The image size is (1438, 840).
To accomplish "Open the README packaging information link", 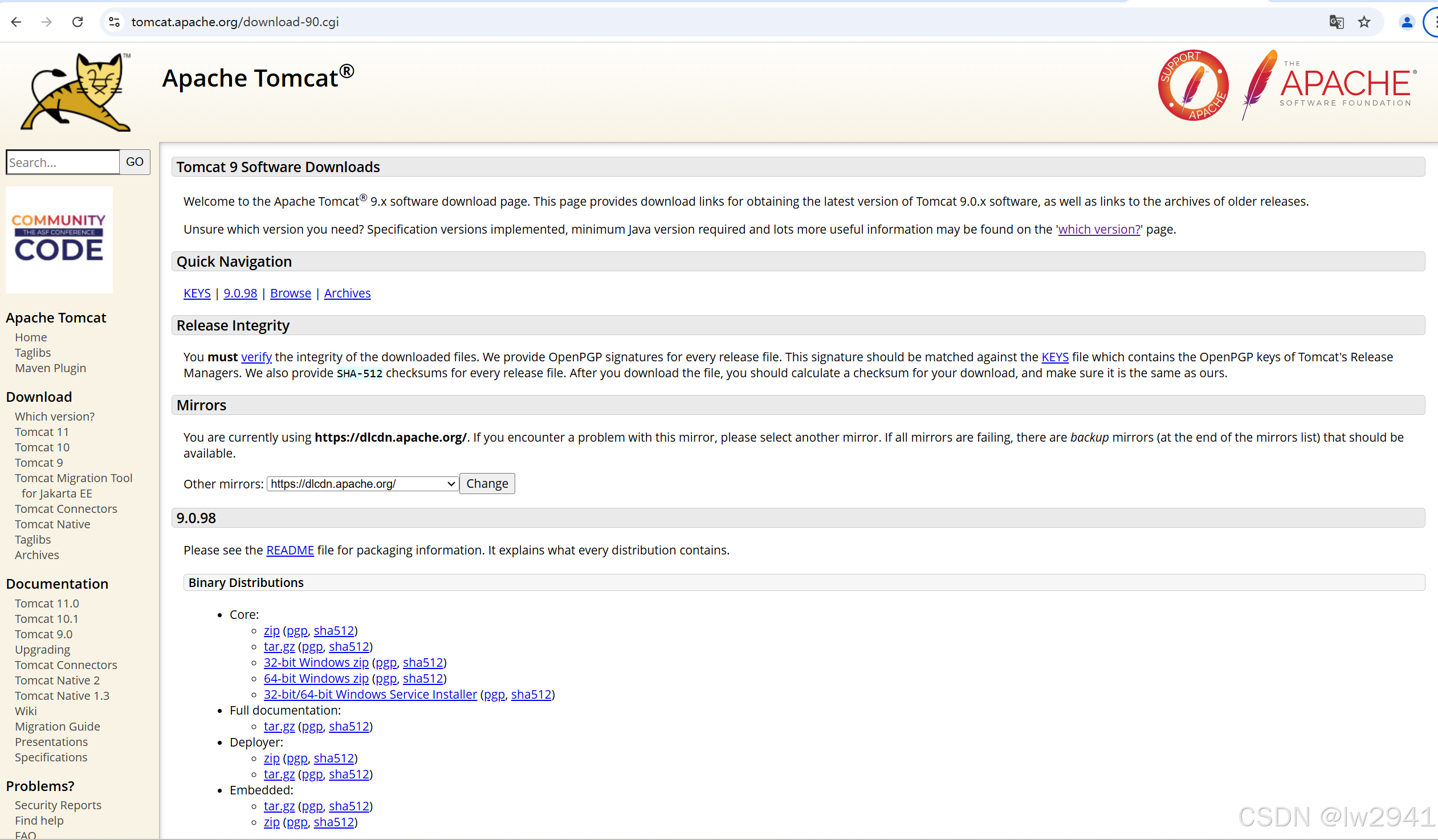I will [290, 550].
